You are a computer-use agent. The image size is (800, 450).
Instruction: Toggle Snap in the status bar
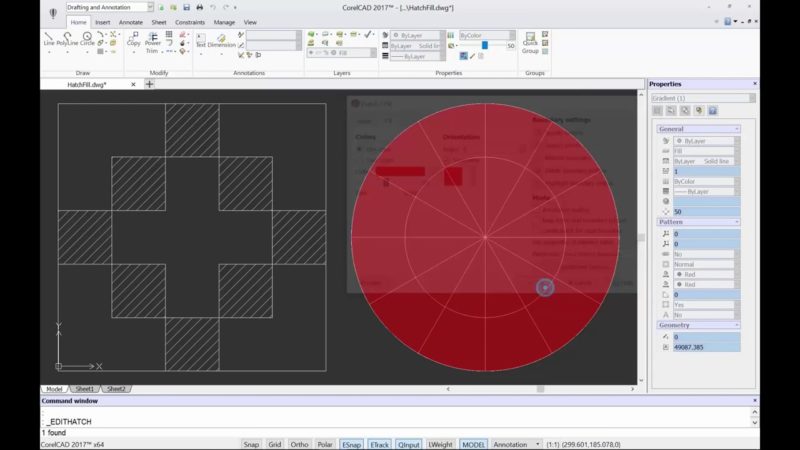[251, 444]
